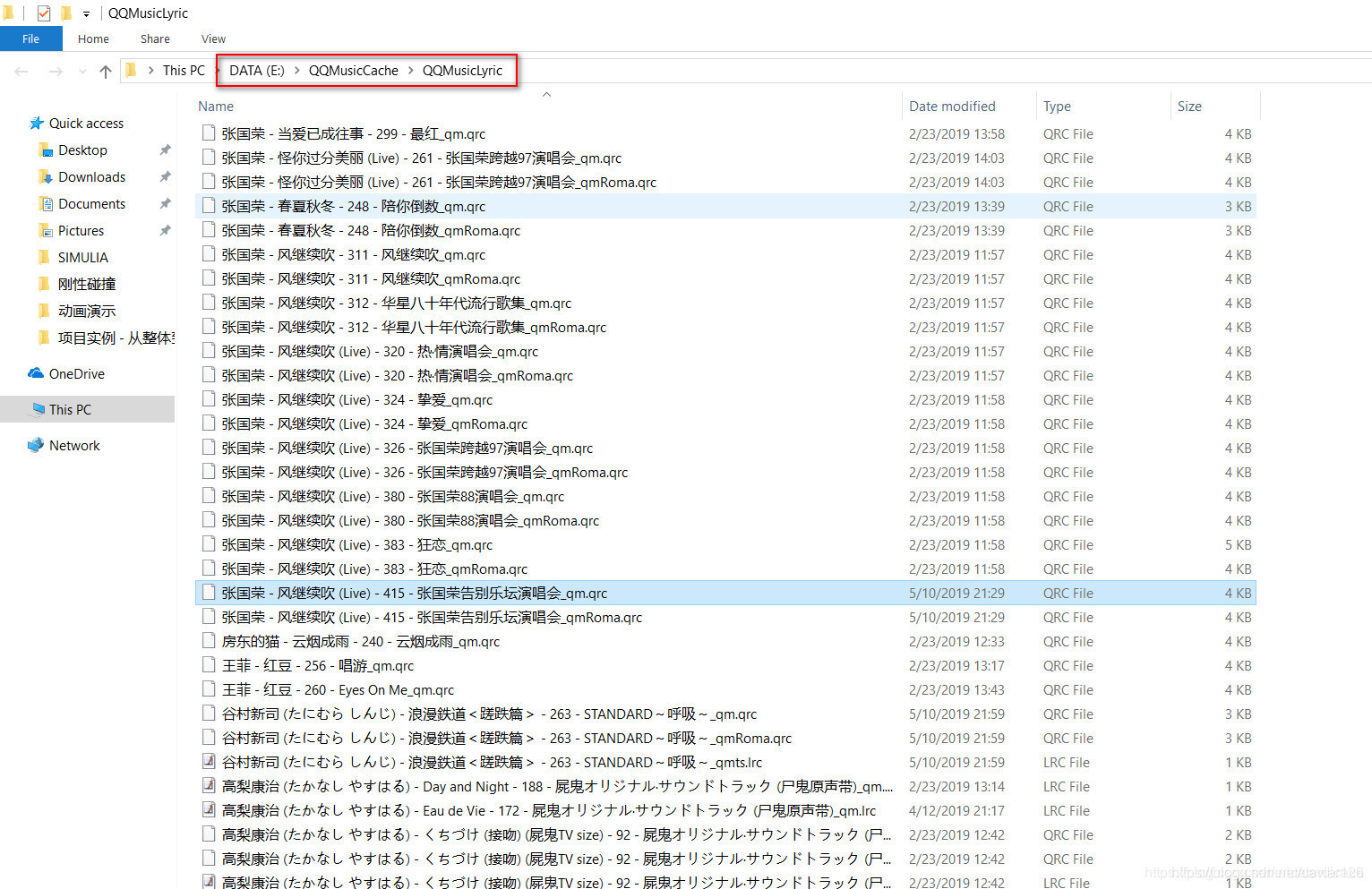Switch to the Share ribbon tab
The image size is (1372, 889).
click(x=155, y=38)
